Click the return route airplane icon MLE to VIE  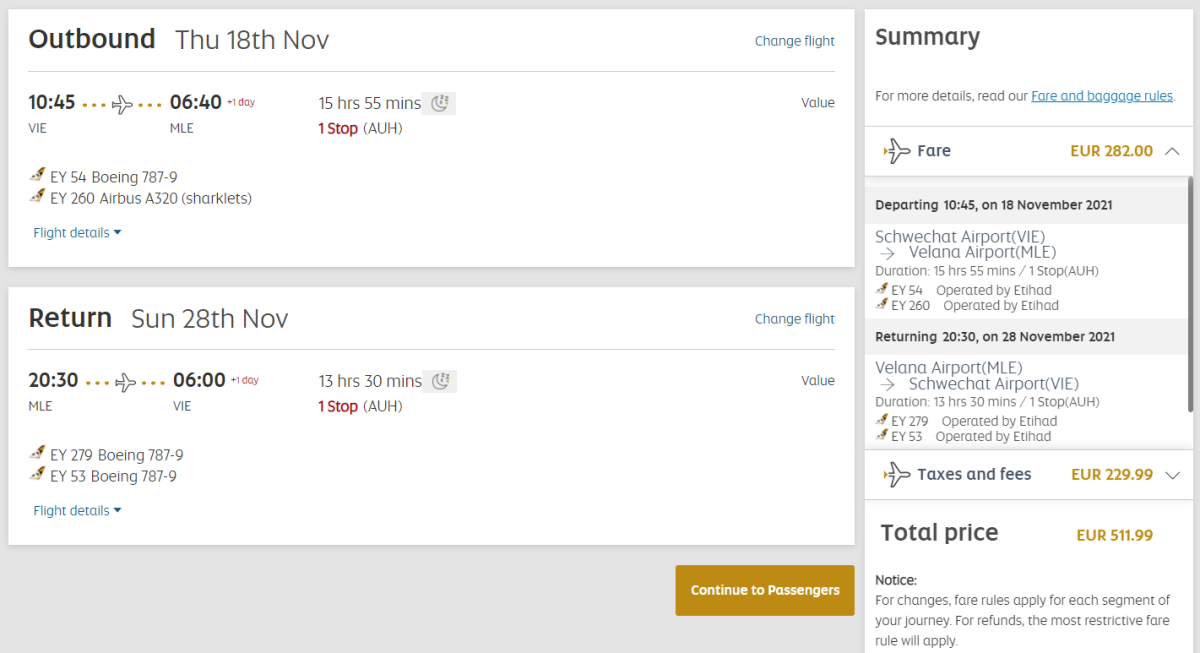tap(126, 382)
